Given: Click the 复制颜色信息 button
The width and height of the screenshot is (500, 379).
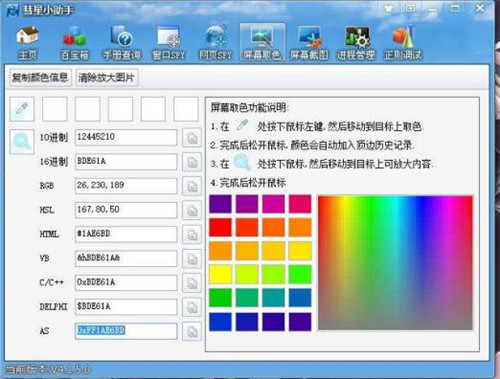Looking at the screenshot, I should (40, 78).
